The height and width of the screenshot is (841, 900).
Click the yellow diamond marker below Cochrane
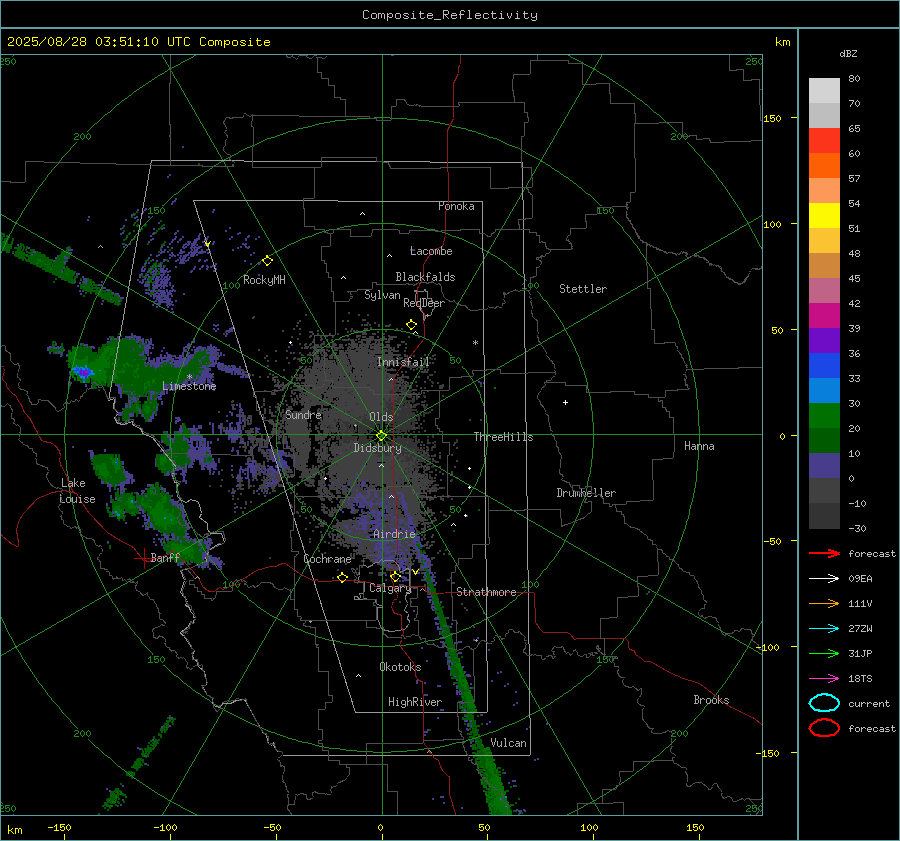(x=342, y=577)
